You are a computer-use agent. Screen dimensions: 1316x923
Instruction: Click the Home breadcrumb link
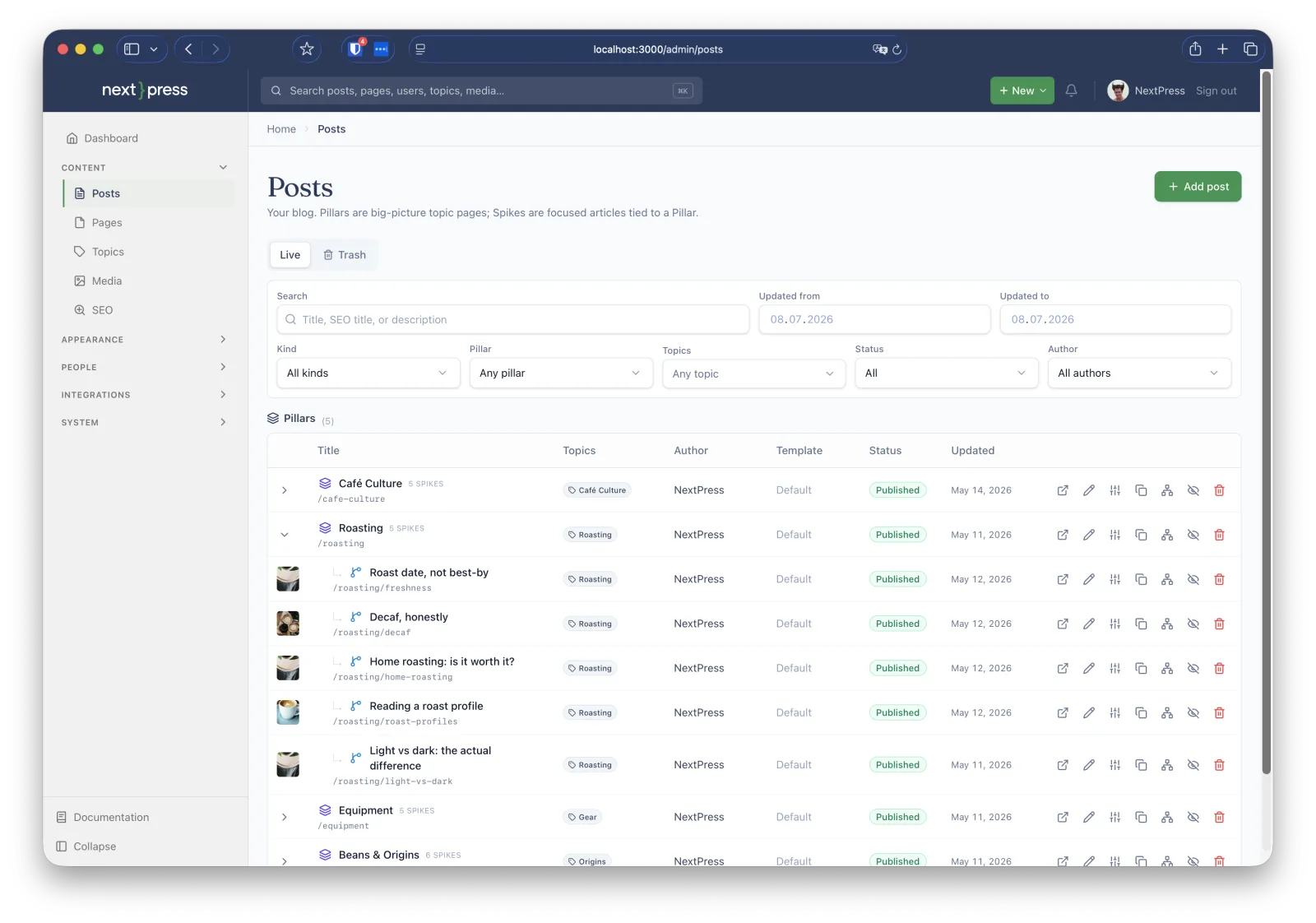281,129
